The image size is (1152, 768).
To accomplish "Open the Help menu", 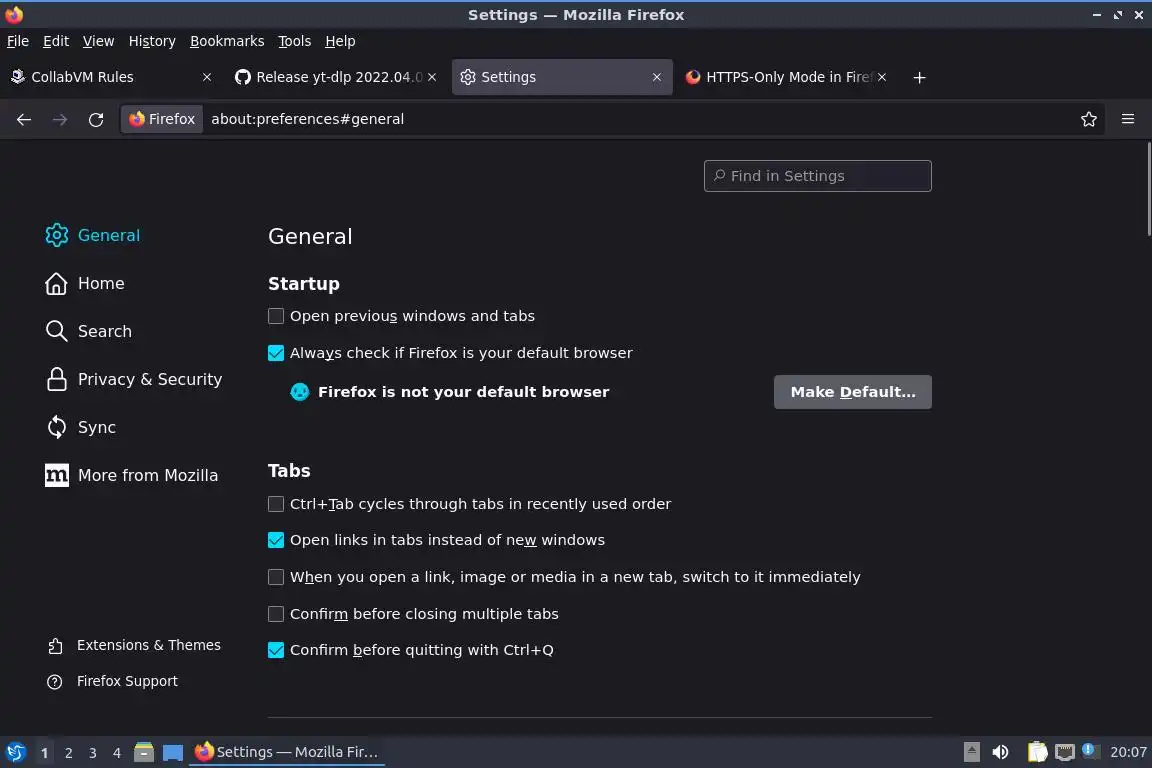I will 340,41.
